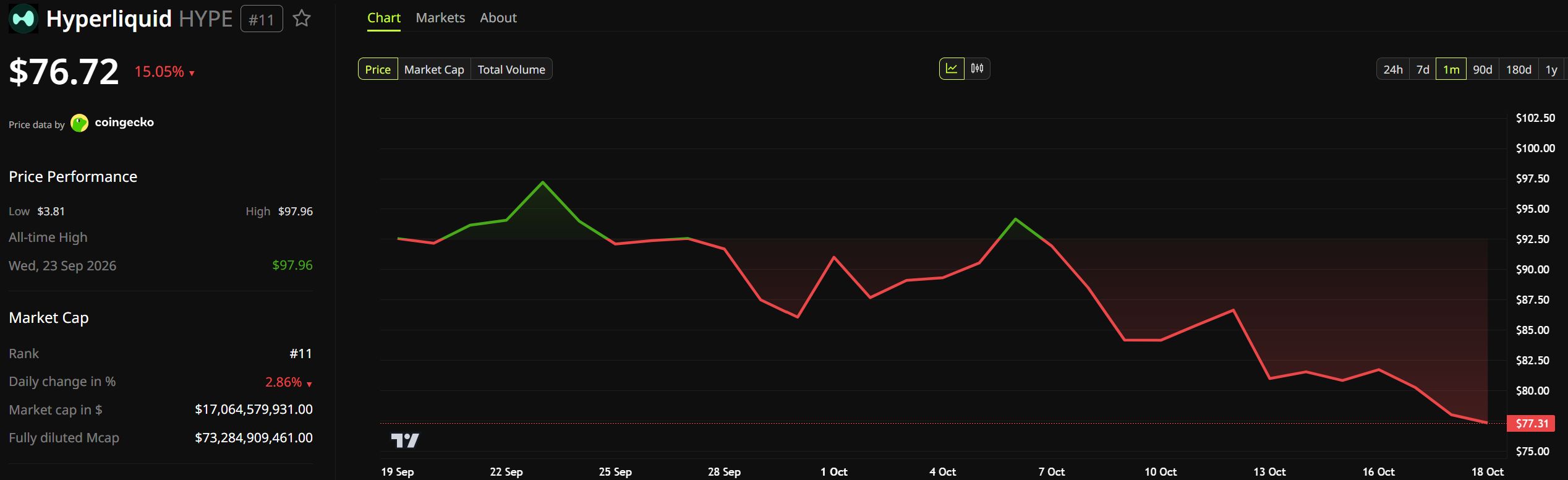Click the Low $3.81 value

click(x=51, y=212)
